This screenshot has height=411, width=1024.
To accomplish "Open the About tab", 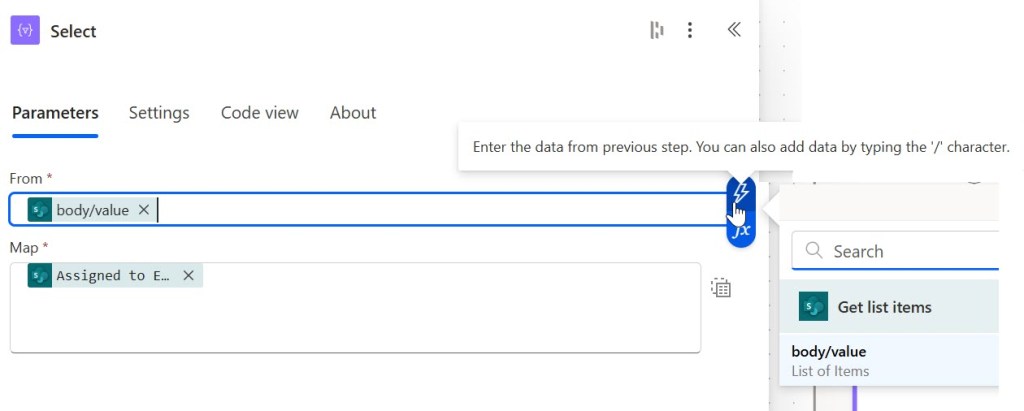I will [x=353, y=113].
